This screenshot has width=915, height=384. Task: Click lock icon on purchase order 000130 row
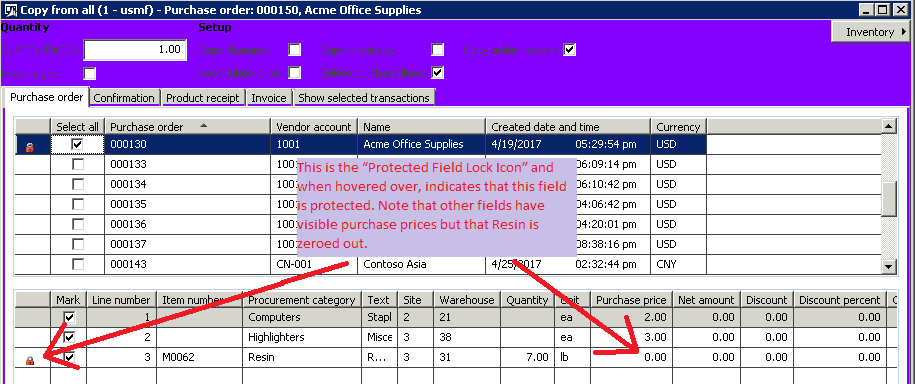pyautogui.click(x=30, y=148)
